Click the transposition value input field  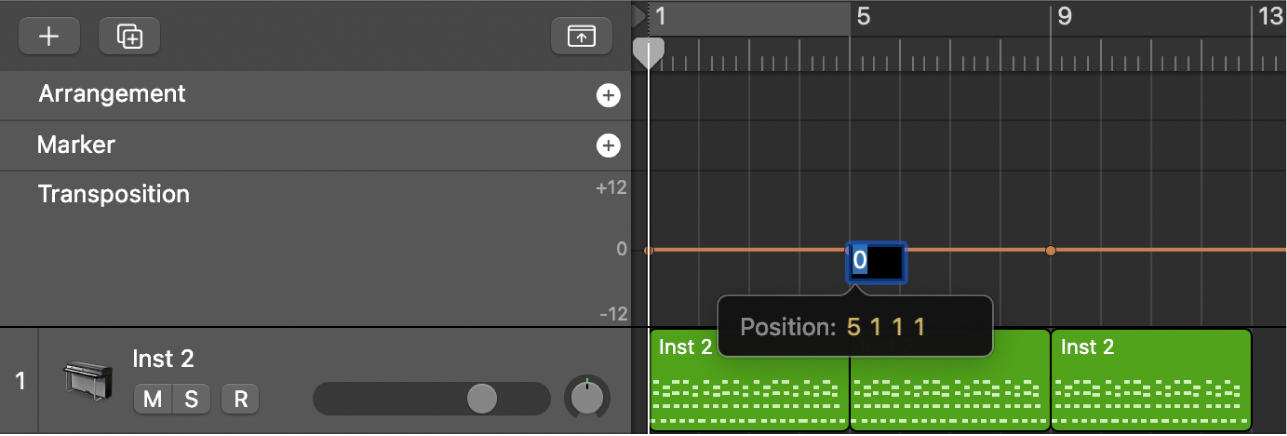click(877, 262)
